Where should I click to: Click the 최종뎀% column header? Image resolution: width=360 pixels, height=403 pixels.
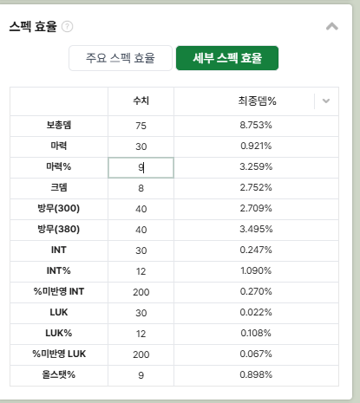(257, 101)
